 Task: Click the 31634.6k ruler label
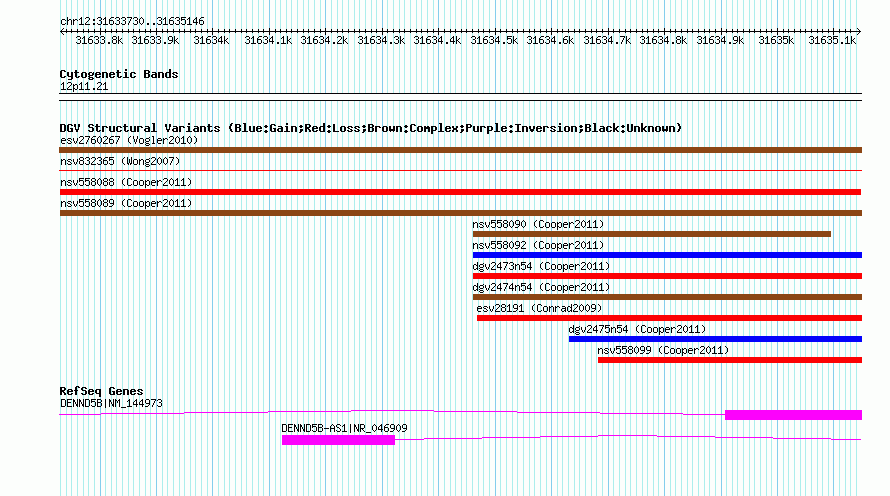[550, 40]
